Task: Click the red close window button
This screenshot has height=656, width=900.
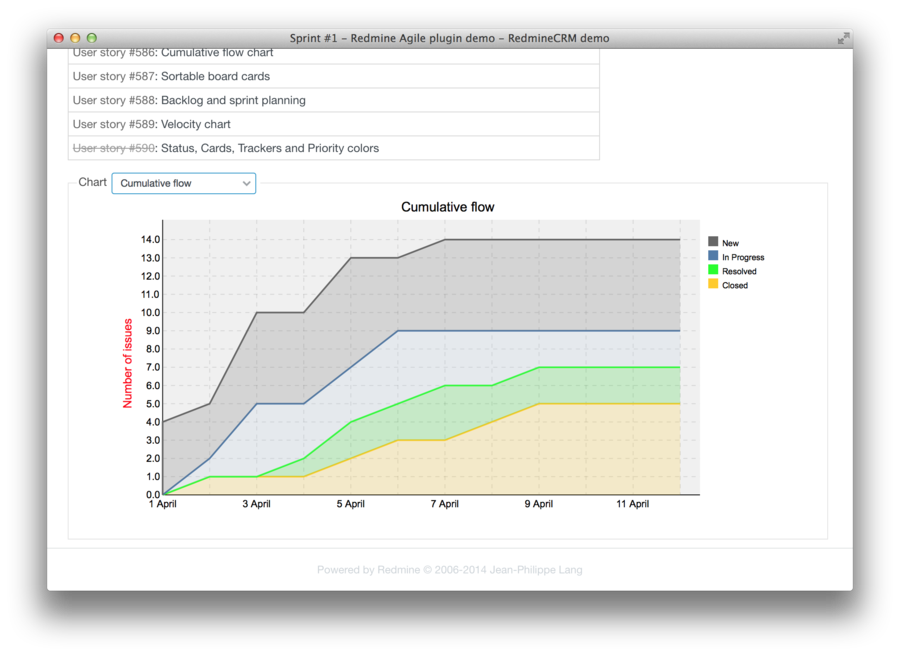Action: click(58, 38)
